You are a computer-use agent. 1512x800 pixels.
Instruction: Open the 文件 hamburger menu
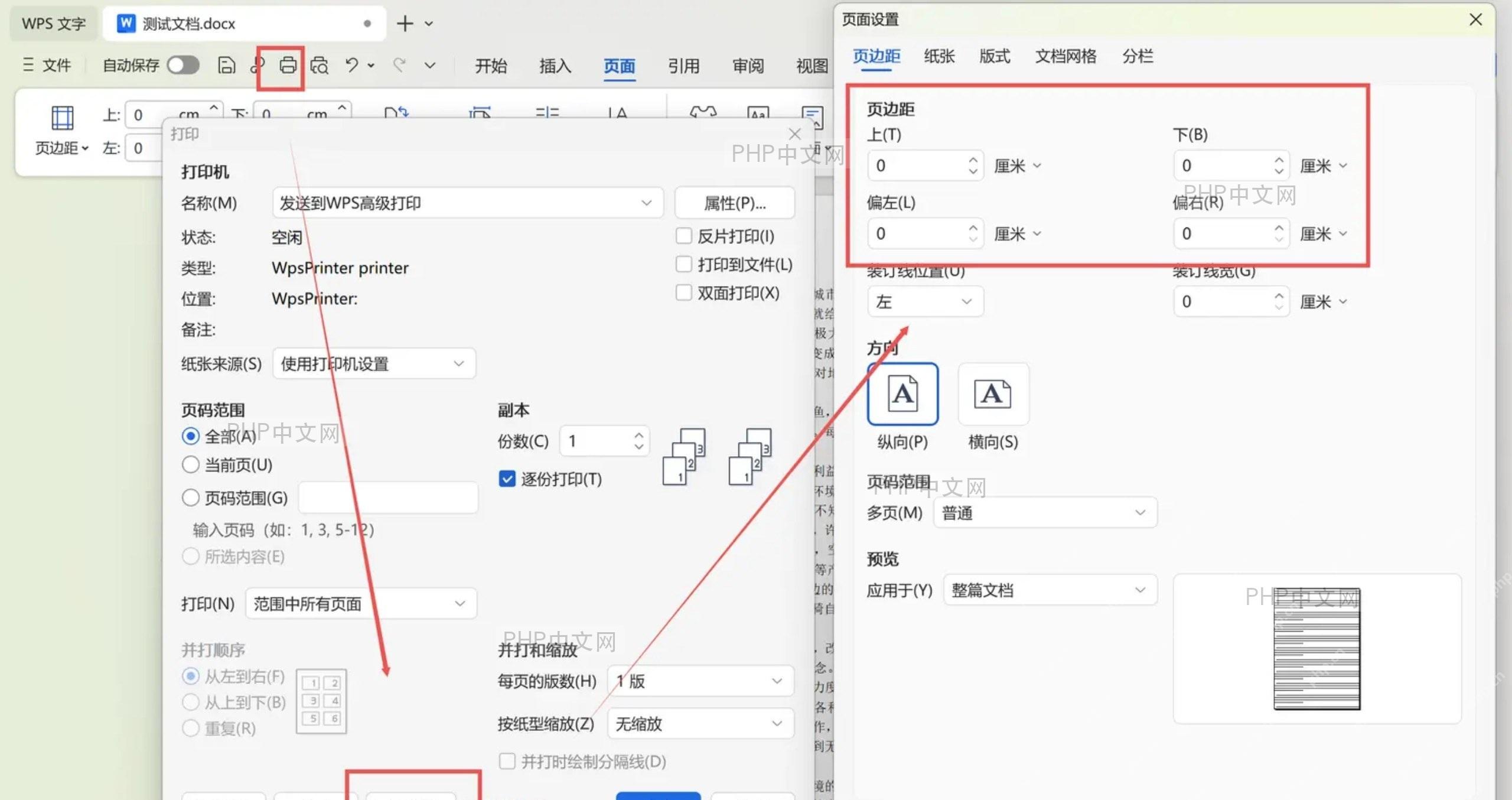pyautogui.click(x=47, y=64)
